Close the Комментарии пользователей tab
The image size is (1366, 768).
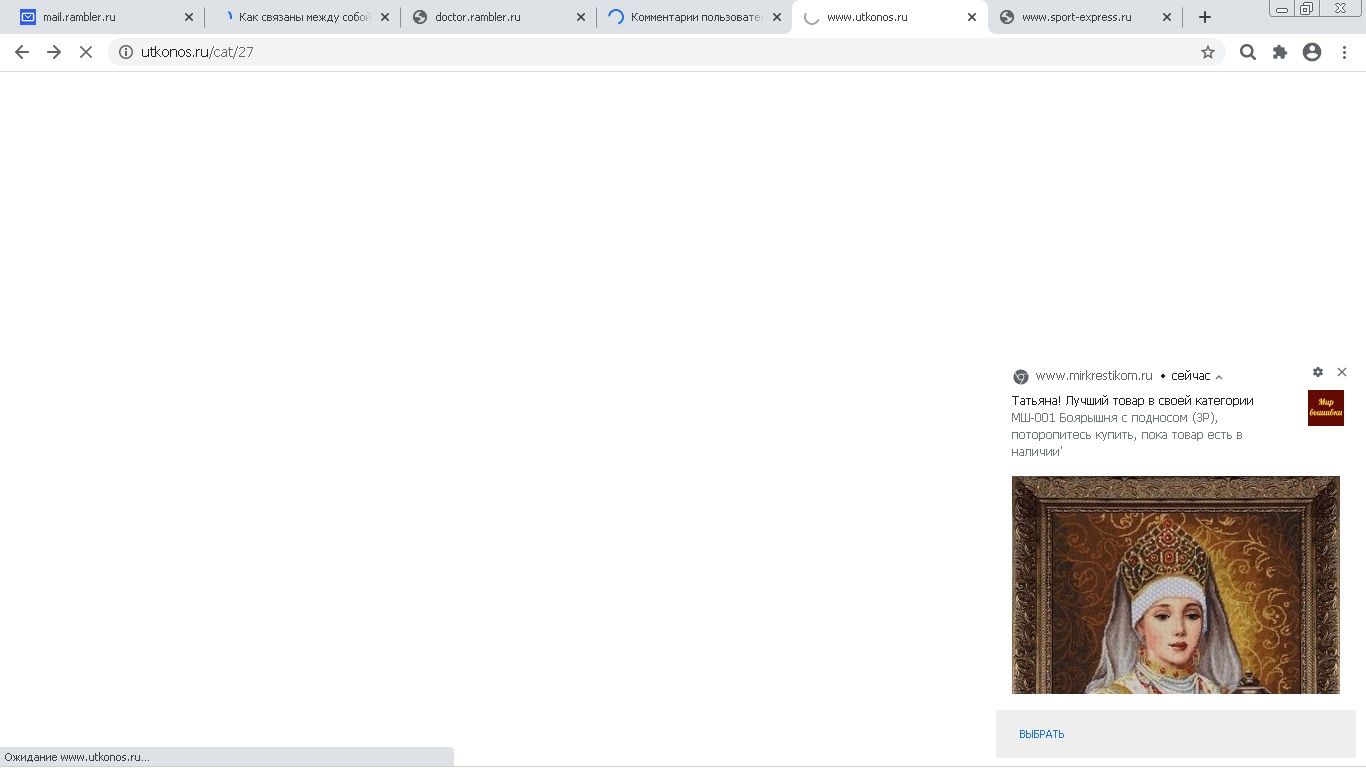coord(776,17)
